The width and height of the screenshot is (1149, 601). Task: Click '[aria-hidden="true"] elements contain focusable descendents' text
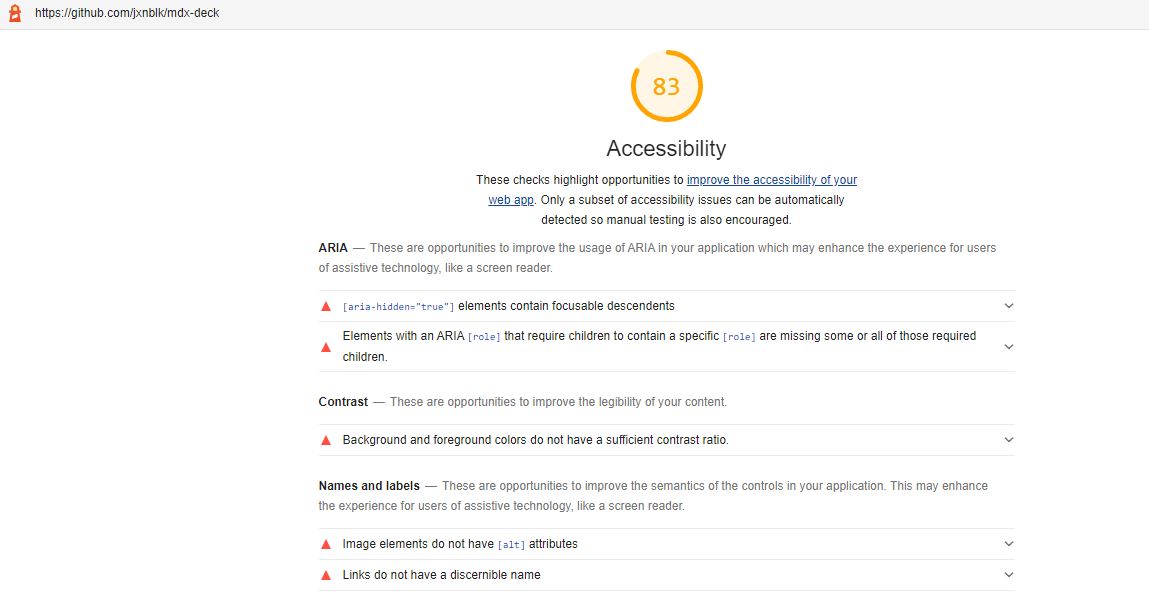[x=509, y=306]
